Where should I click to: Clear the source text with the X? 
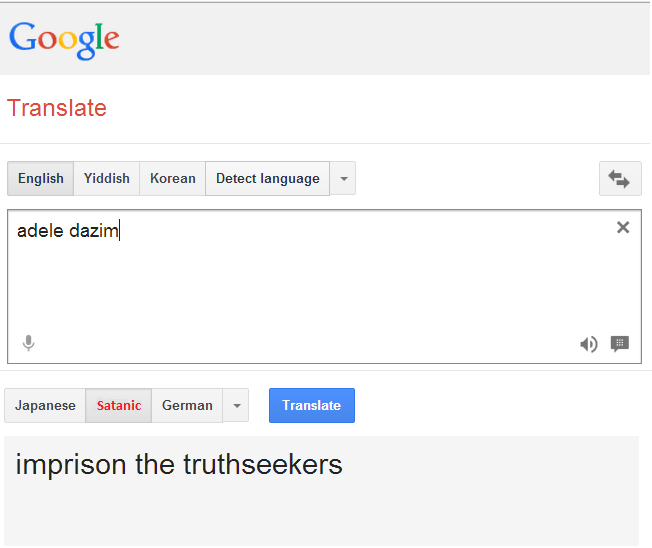pyautogui.click(x=623, y=227)
